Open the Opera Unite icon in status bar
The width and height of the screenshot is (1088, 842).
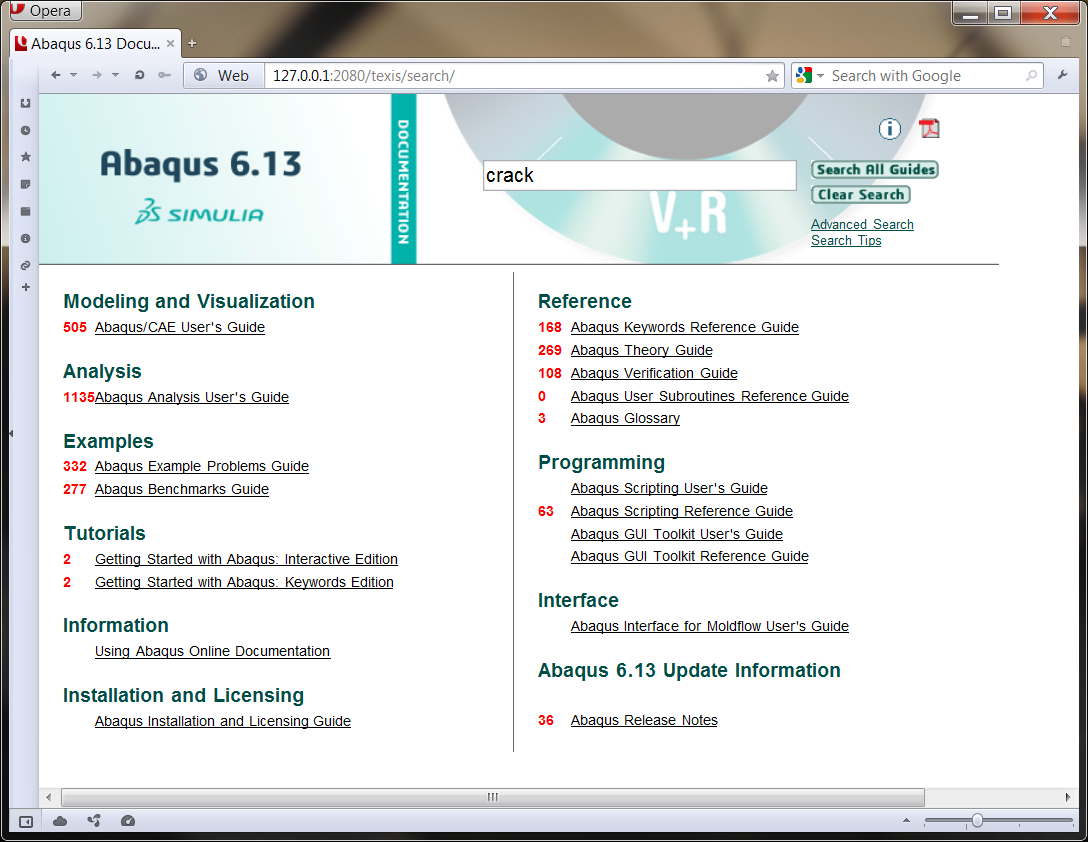click(x=94, y=821)
